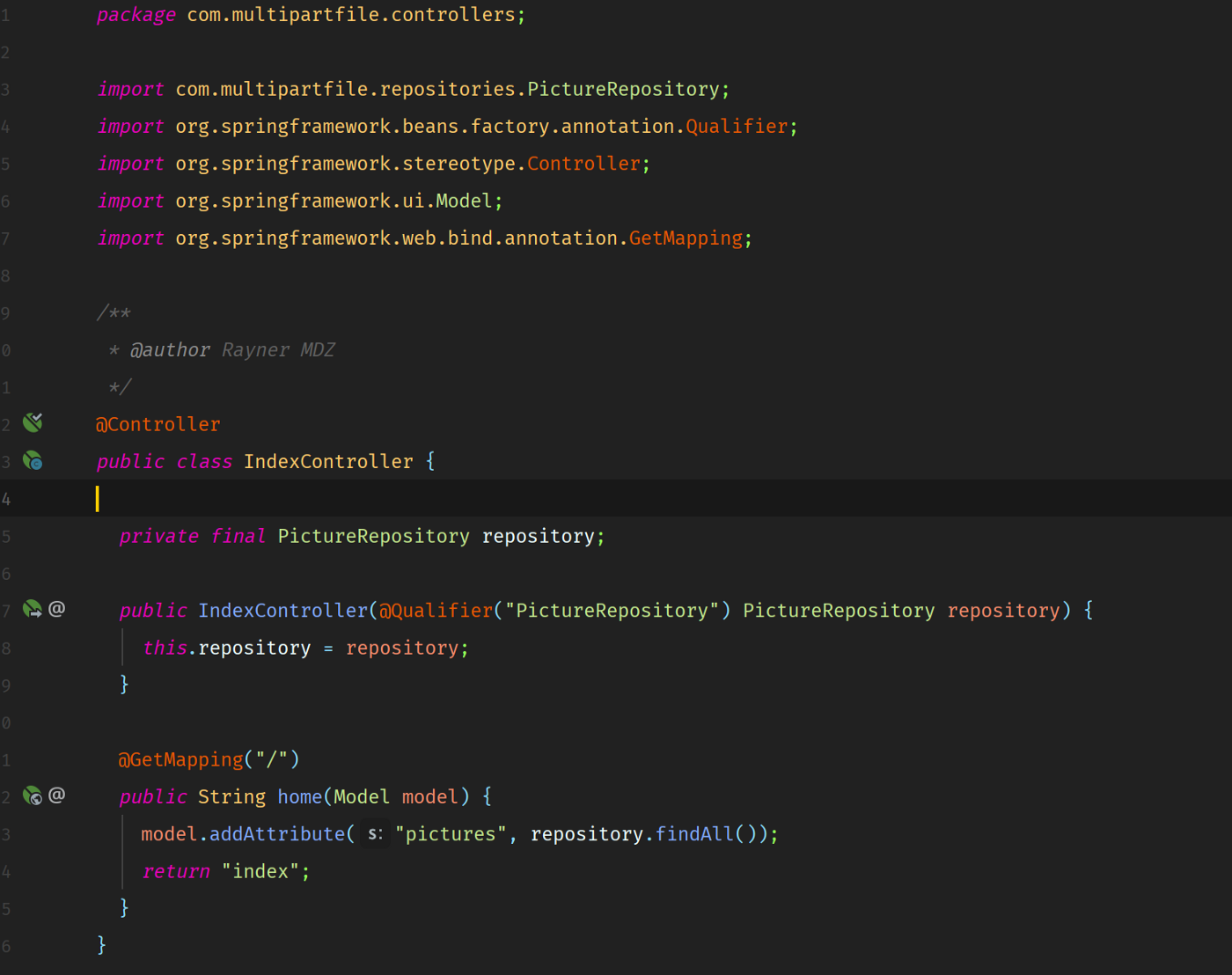Click the @ gutter icon on the constructor line

click(x=57, y=609)
